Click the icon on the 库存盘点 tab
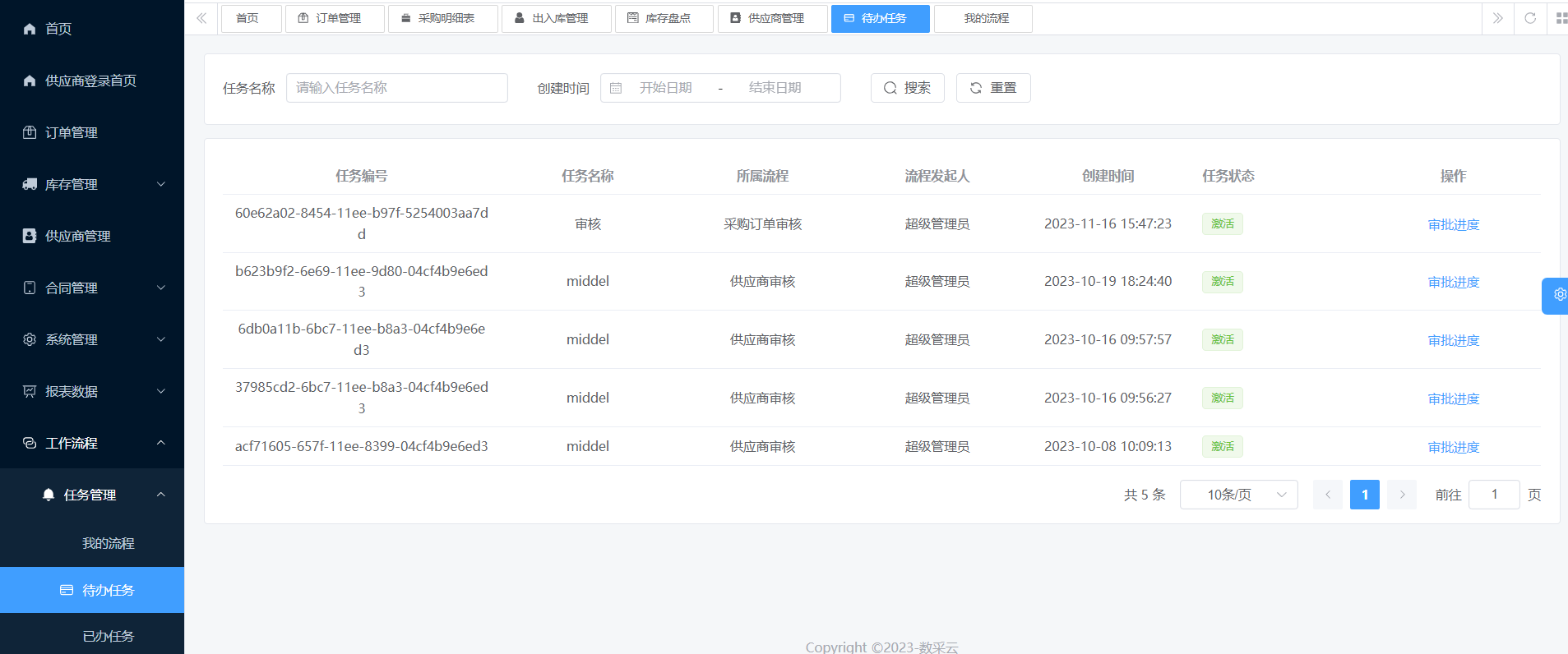The image size is (1568, 654). tap(633, 18)
